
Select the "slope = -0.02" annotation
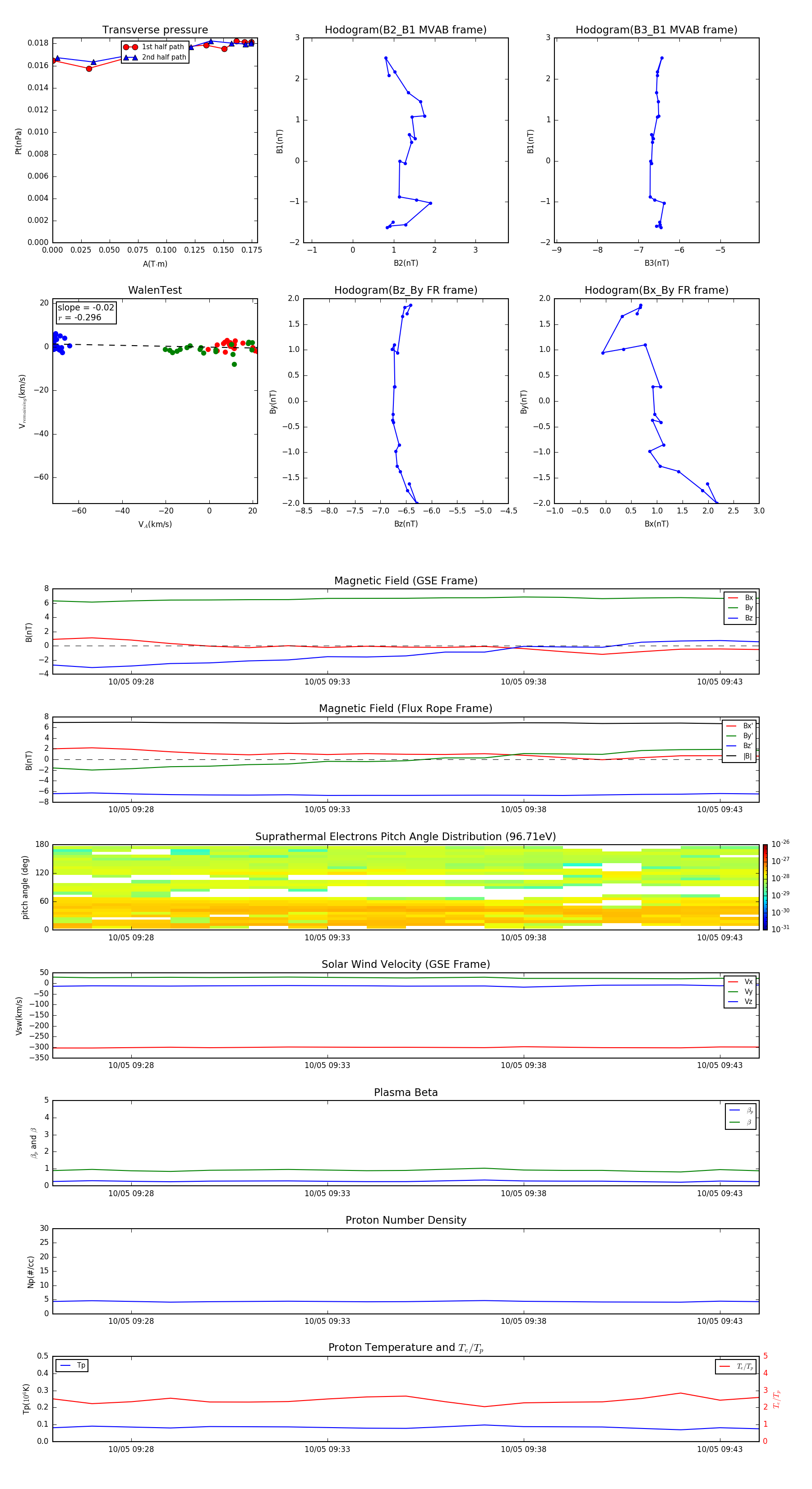click(86, 308)
